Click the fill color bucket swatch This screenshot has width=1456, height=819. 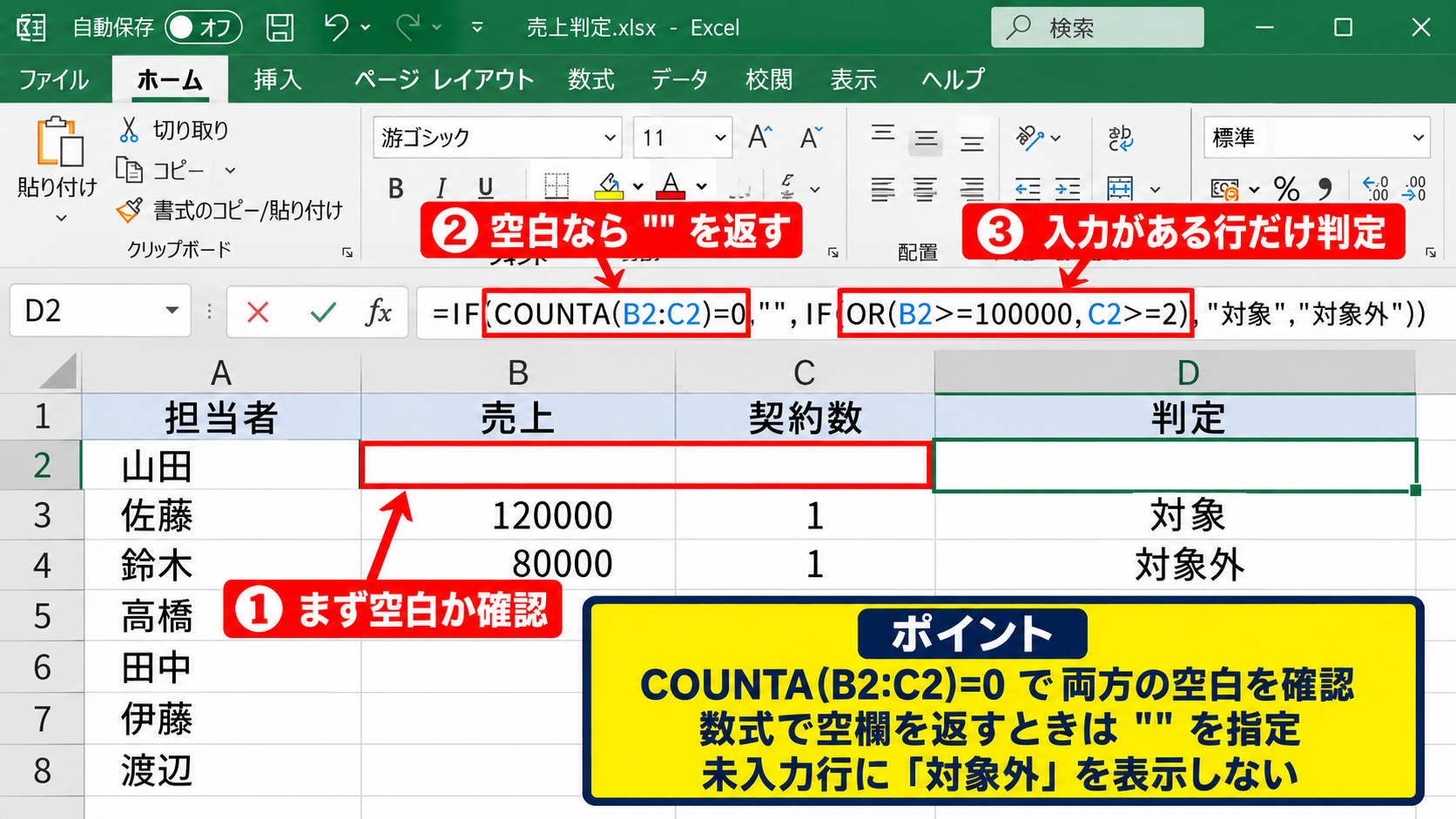(609, 186)
